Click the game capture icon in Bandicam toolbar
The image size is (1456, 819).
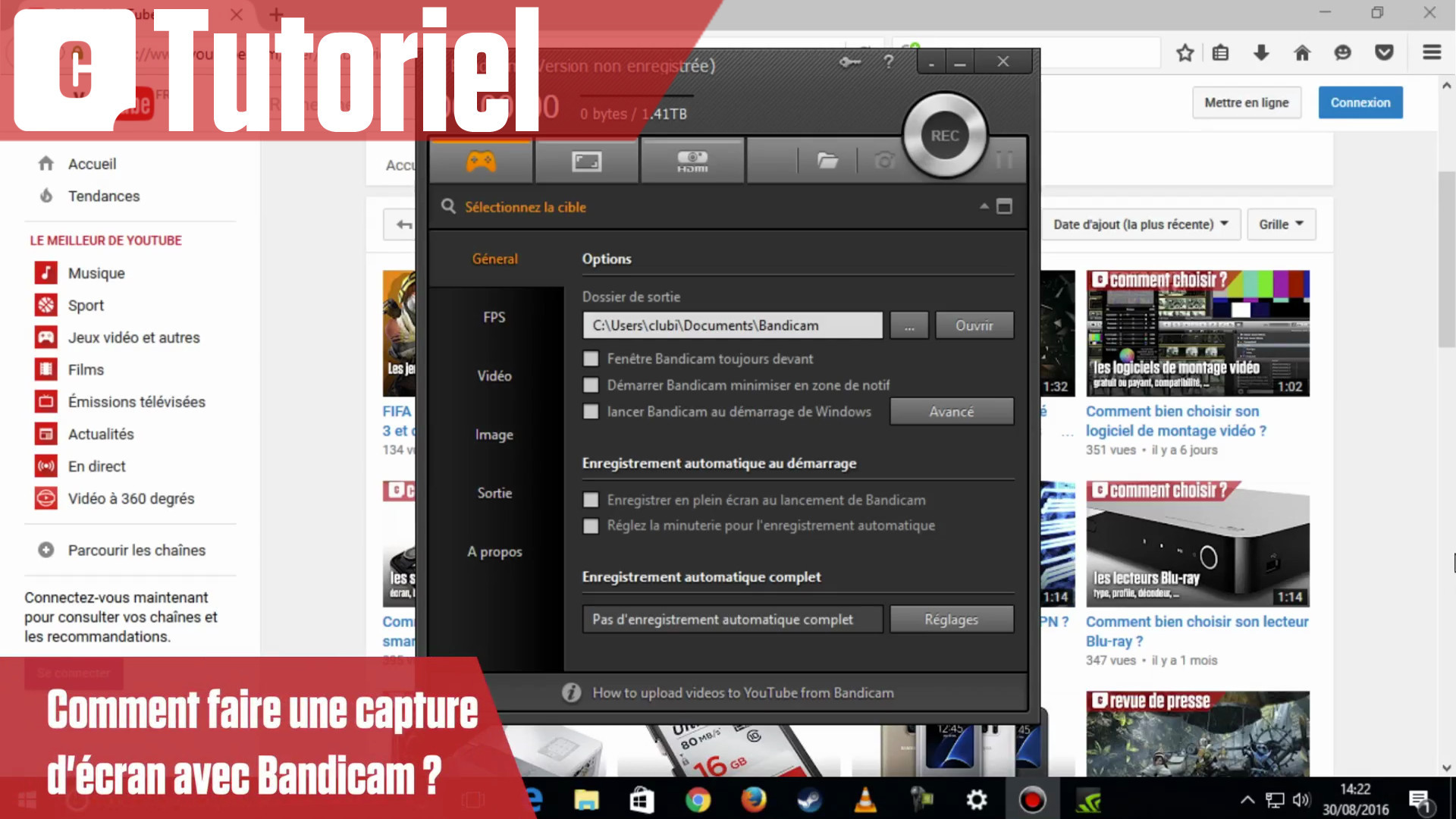click(x=480, y=161)
